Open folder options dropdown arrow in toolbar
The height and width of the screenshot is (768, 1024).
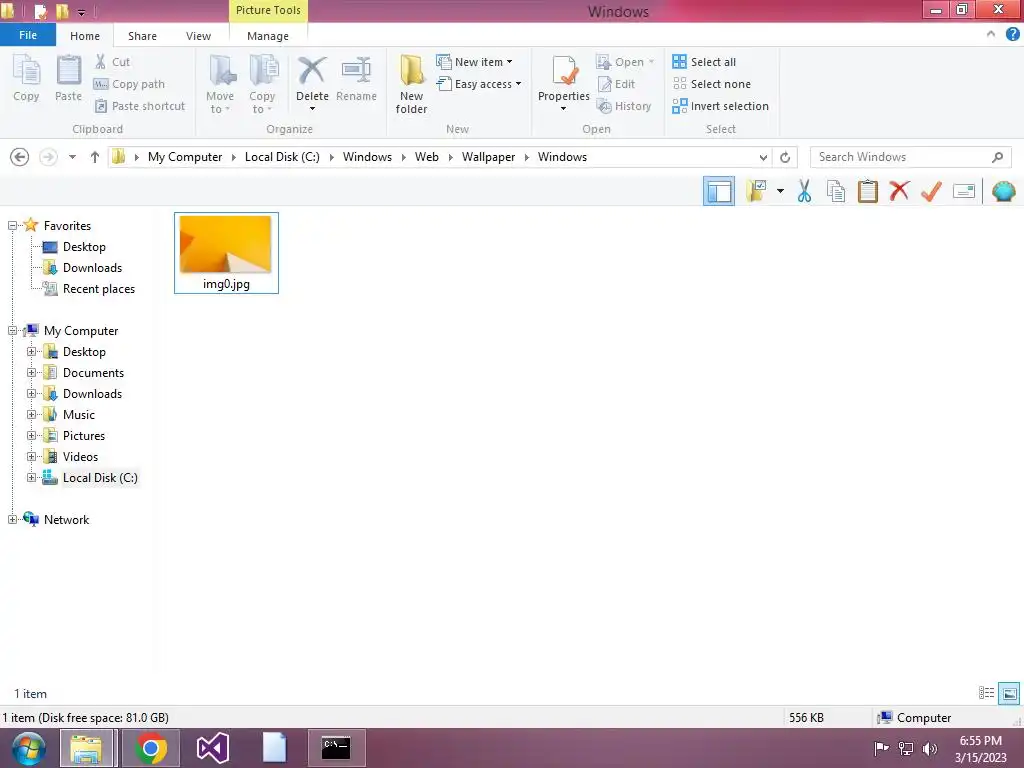[x=780, y=191]
